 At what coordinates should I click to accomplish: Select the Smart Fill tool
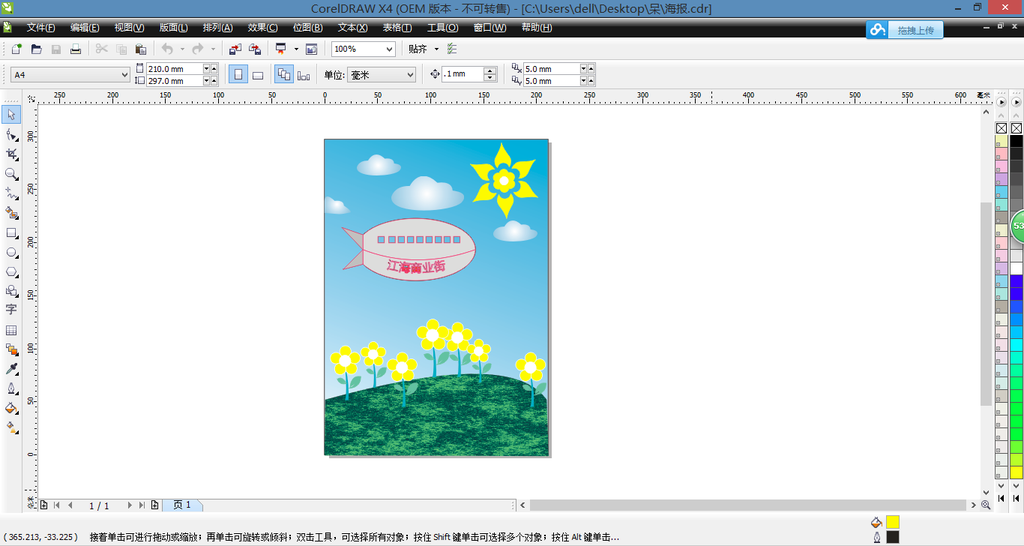[11, 214]
